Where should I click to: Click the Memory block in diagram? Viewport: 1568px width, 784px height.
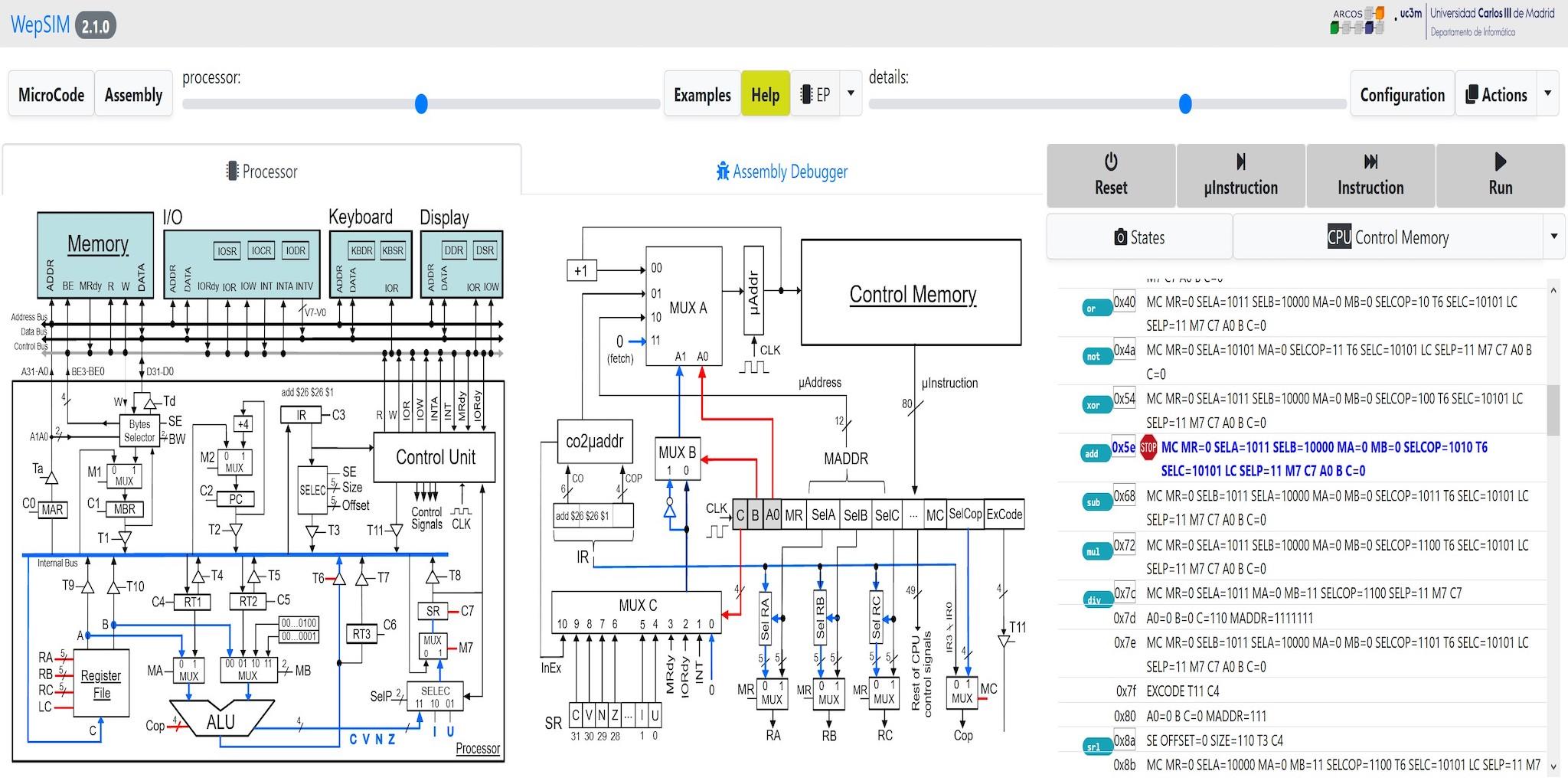click(x=96, y=256)
